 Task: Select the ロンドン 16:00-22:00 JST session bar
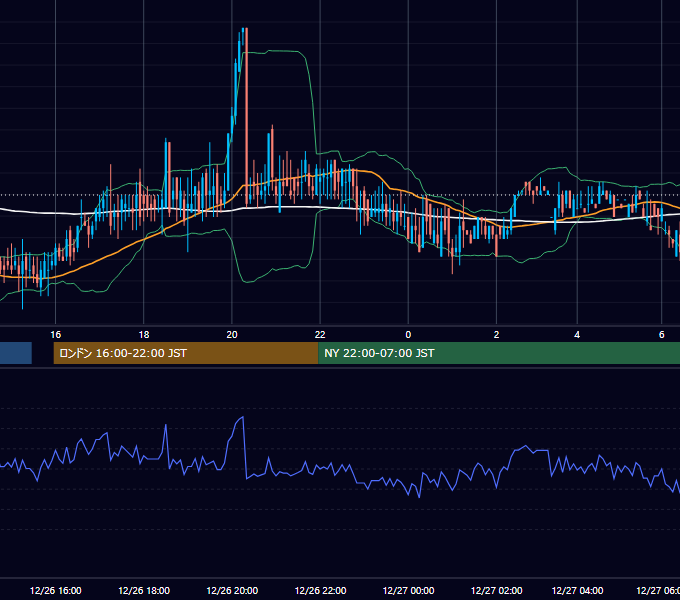coord(186,353)
